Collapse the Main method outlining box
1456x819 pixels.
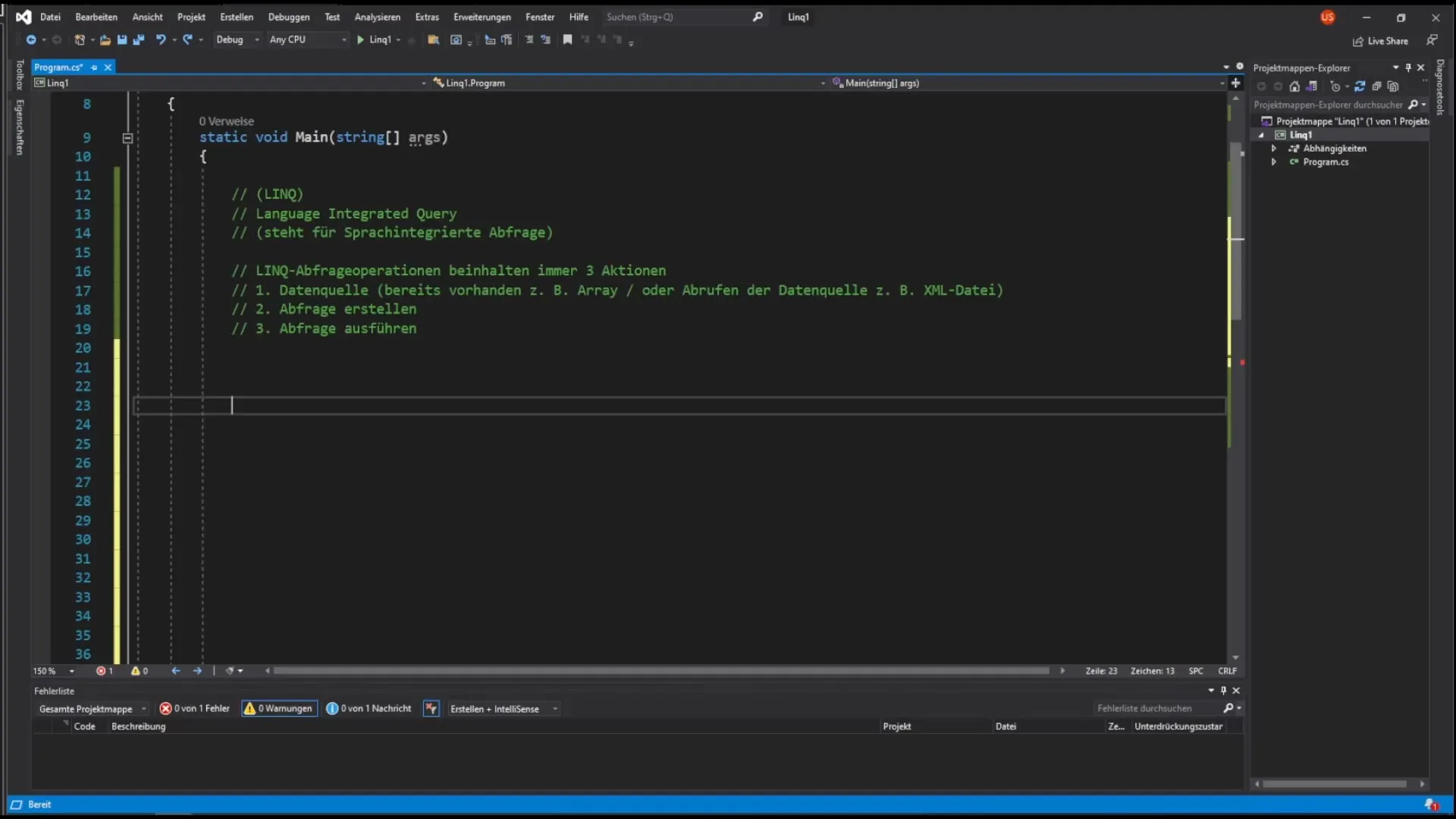[127, 138]
